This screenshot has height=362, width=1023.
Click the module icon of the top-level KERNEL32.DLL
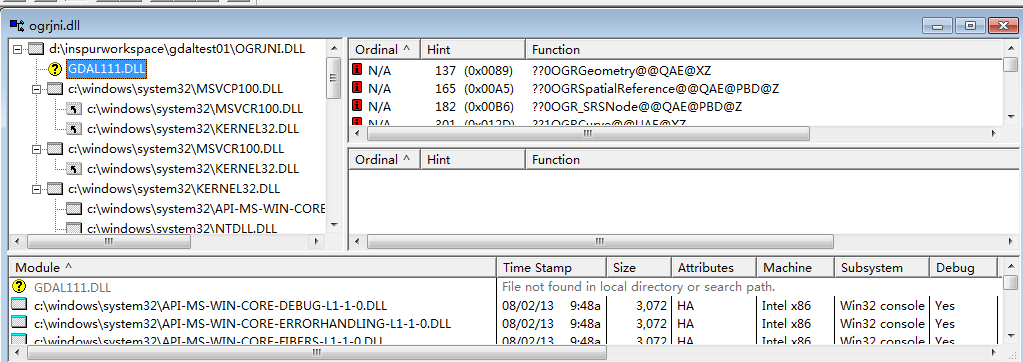coord(55,189)
